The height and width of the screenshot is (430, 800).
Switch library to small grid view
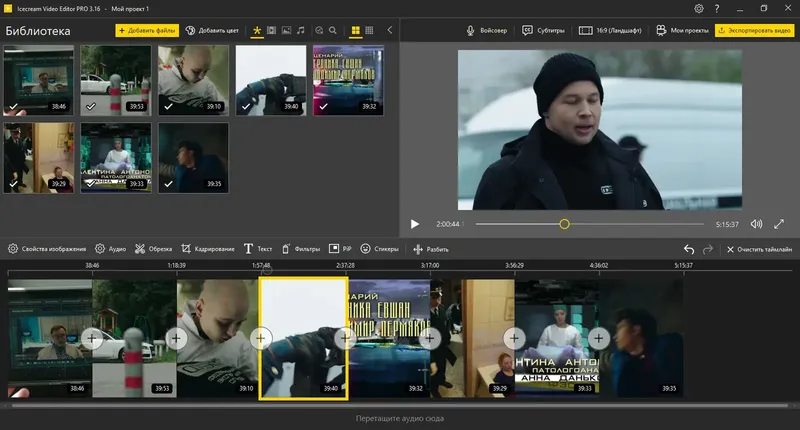369,31
